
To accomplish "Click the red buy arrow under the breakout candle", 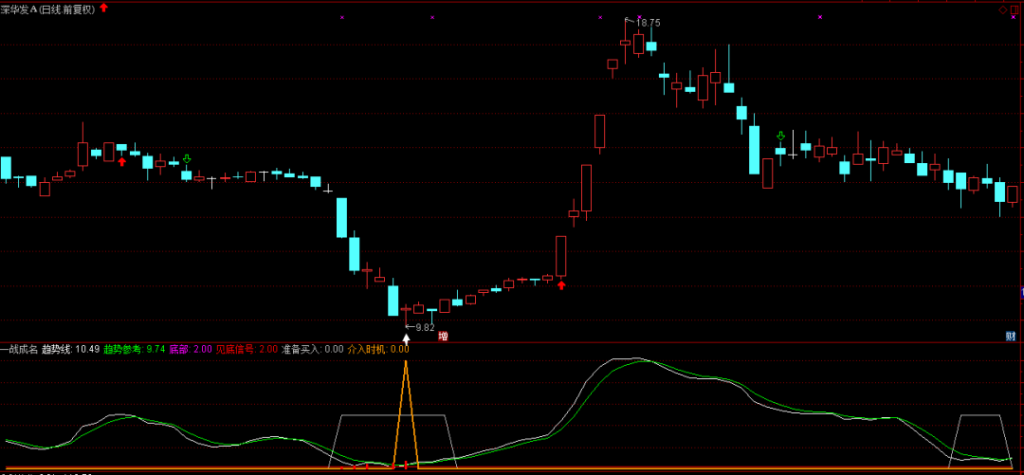I will coord(561,286).
